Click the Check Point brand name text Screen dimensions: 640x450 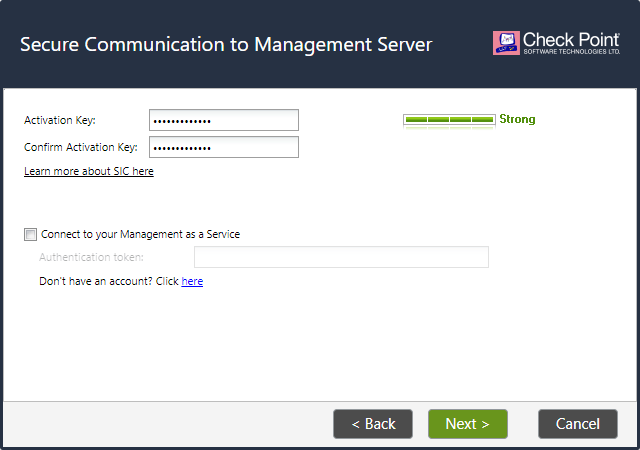point(571,40)
